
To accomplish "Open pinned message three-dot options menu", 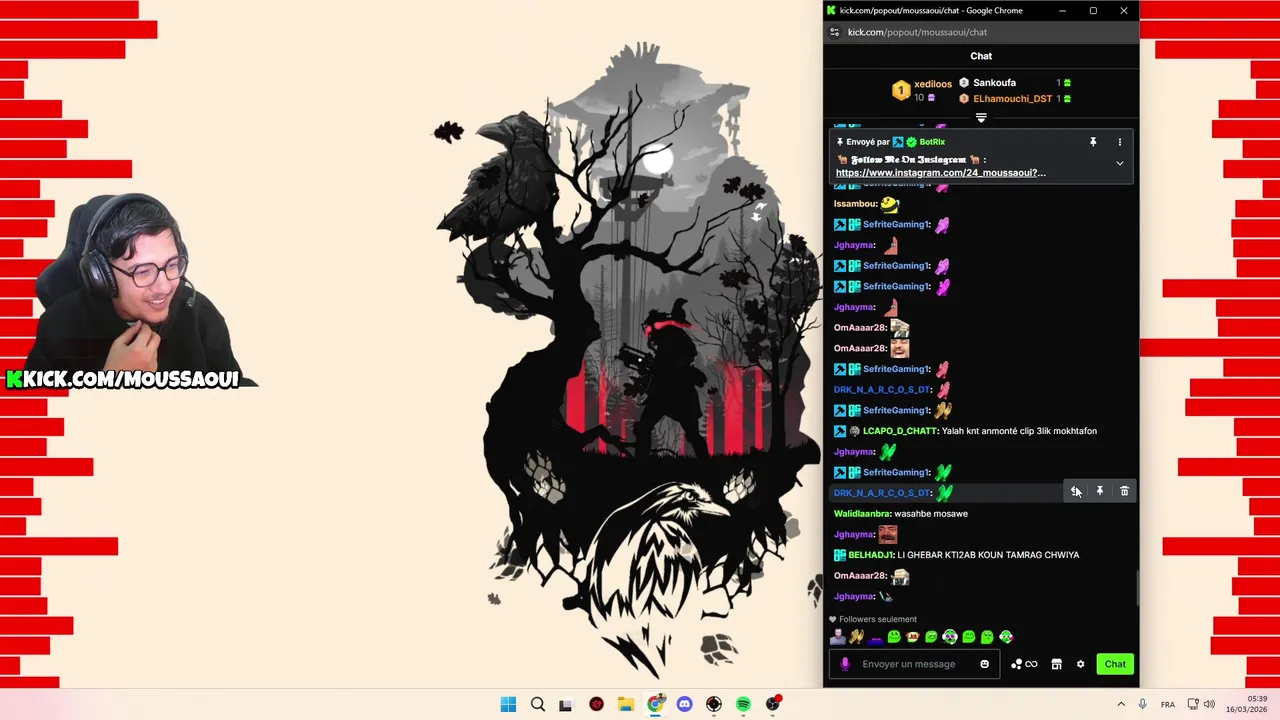I will [1119, 142].
